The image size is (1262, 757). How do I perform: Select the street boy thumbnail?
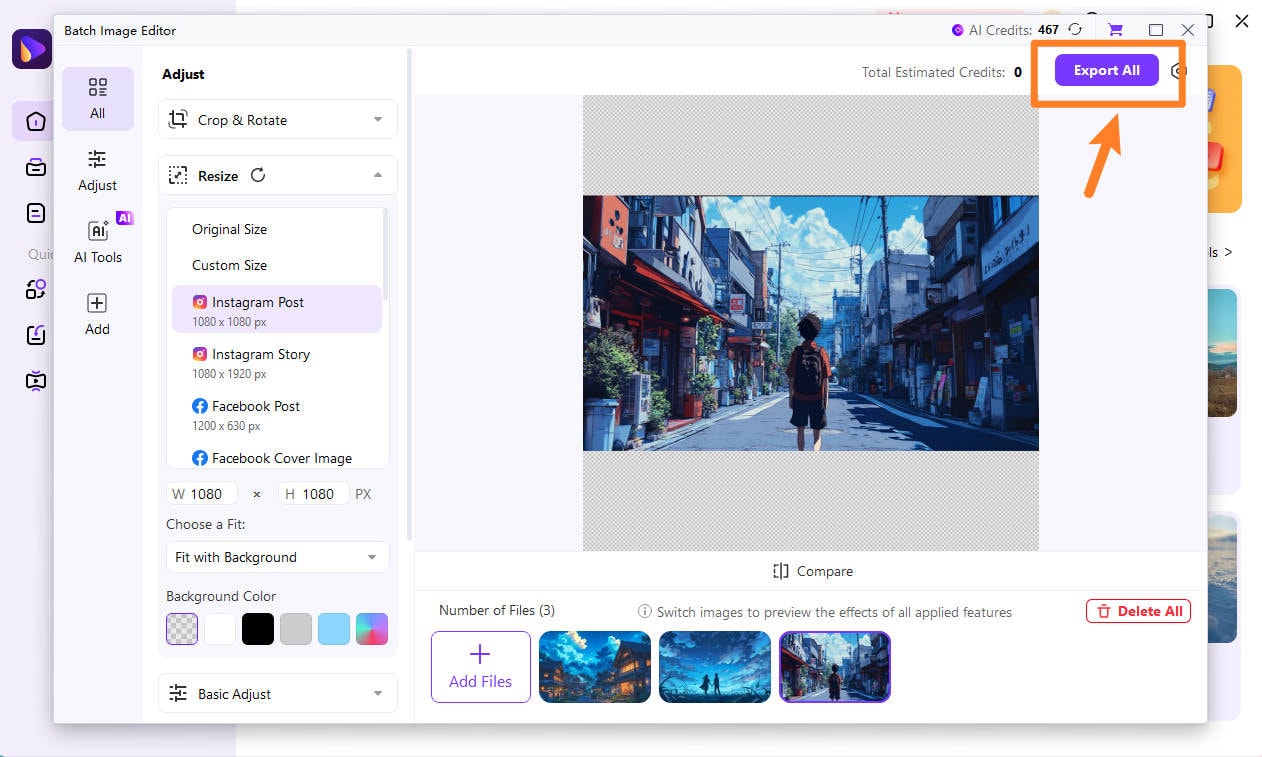835,666
